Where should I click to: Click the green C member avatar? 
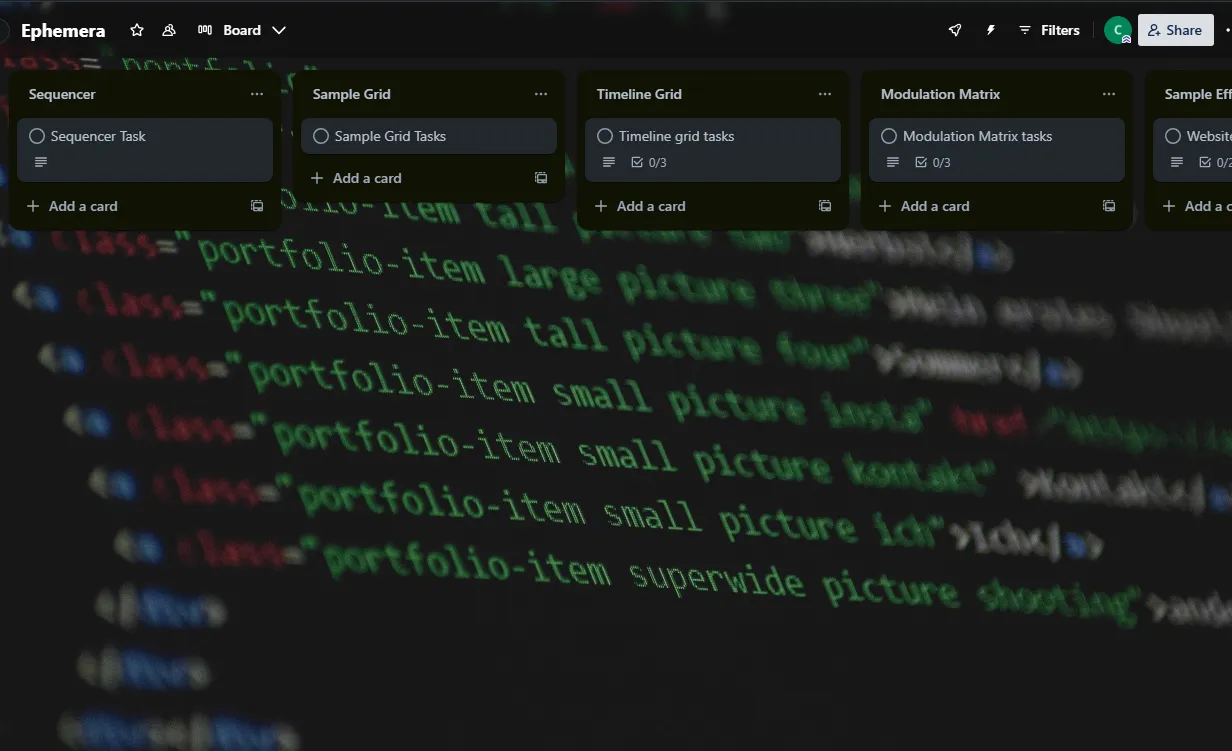(x=1117, y=31)
